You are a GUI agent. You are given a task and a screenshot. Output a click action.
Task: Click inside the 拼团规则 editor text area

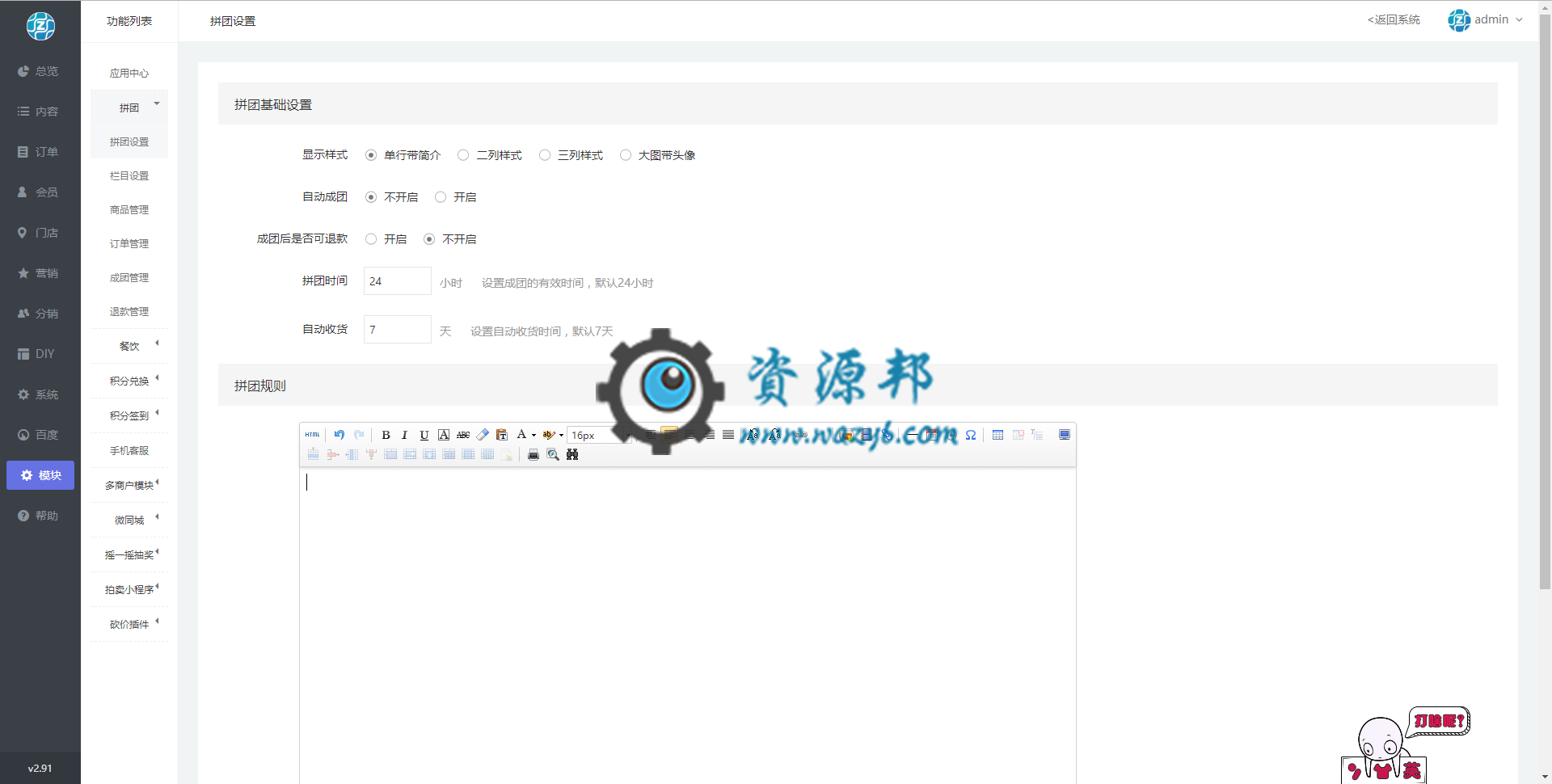coord(687,626)
